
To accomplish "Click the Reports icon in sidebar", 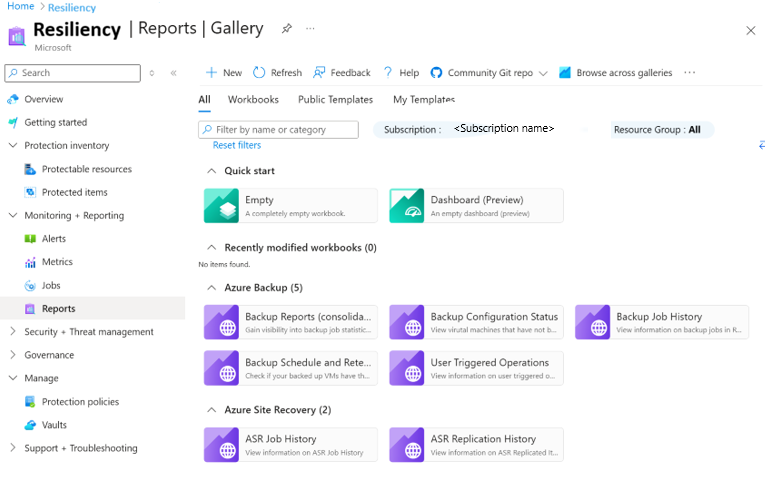I will [30, 309].
